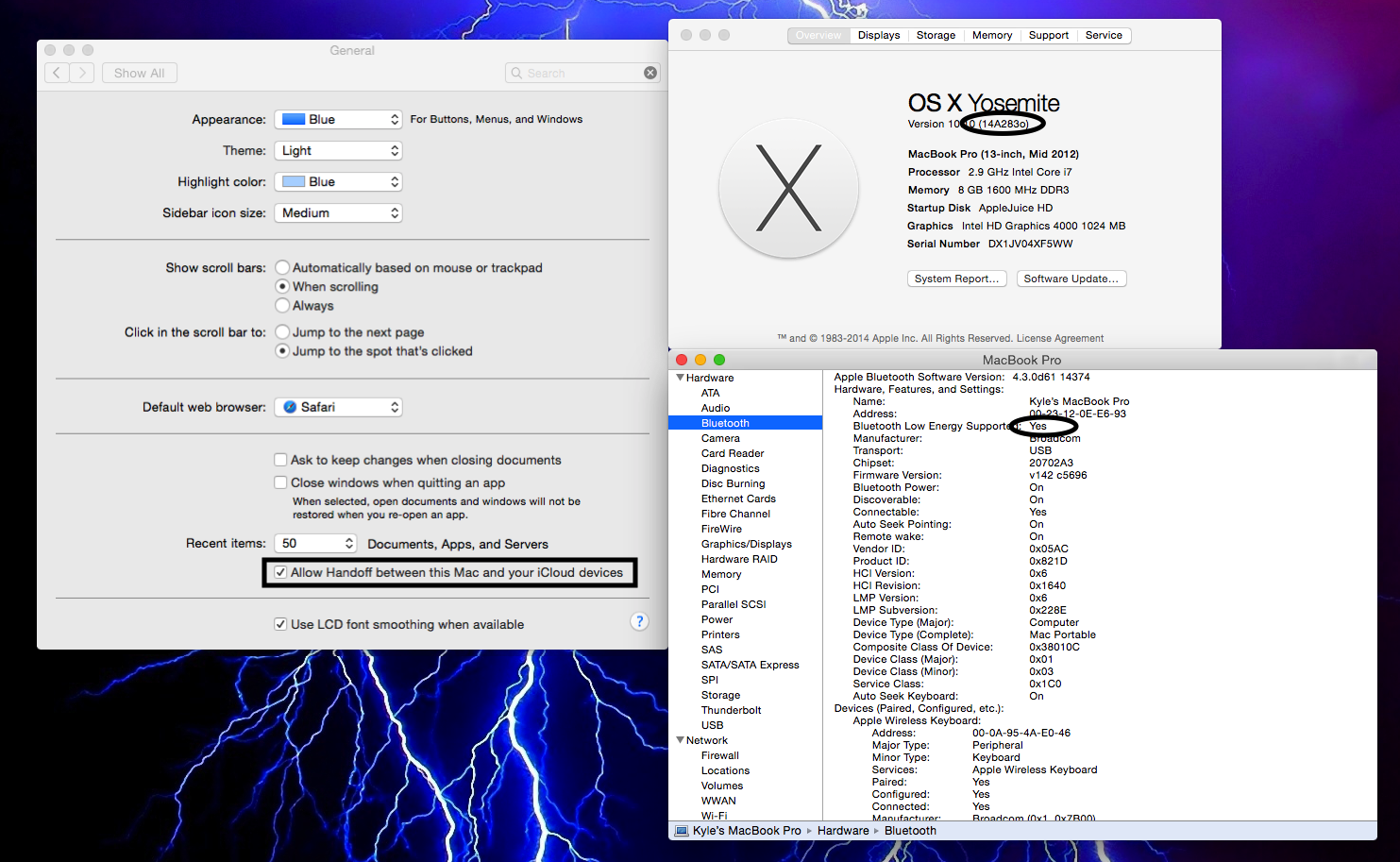Select Fibre Channel in the sidebar
This screenshot has height=862, width=1400.
[x=735, y=514]
